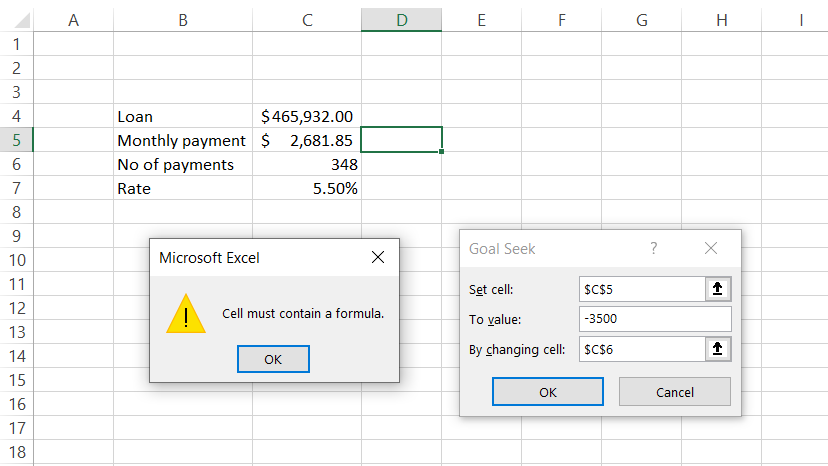Select the Loan label cell B4
The width and height of the screenshot is (828, 466).
point(182,117)
